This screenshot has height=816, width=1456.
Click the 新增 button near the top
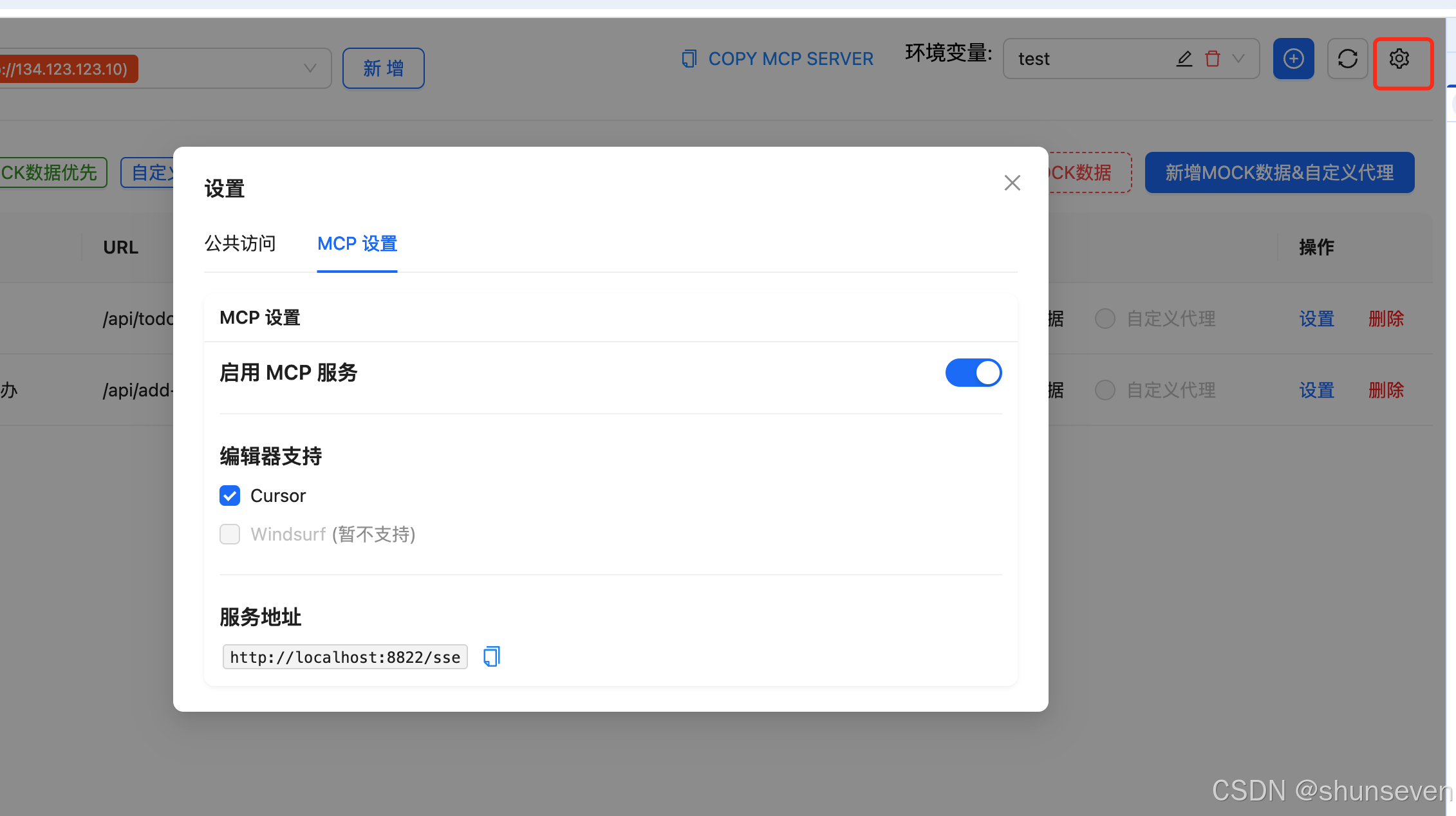(x=383, y=68)
